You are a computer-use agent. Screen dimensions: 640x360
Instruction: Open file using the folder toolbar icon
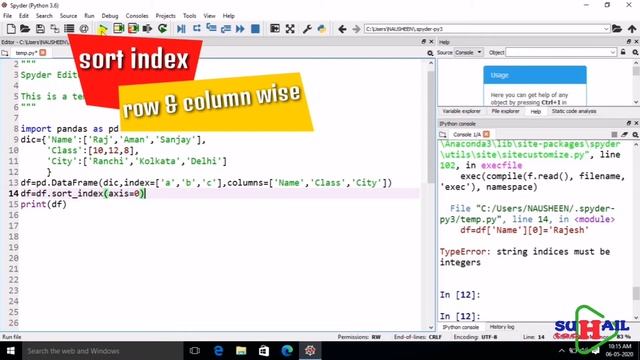[25, 29]
